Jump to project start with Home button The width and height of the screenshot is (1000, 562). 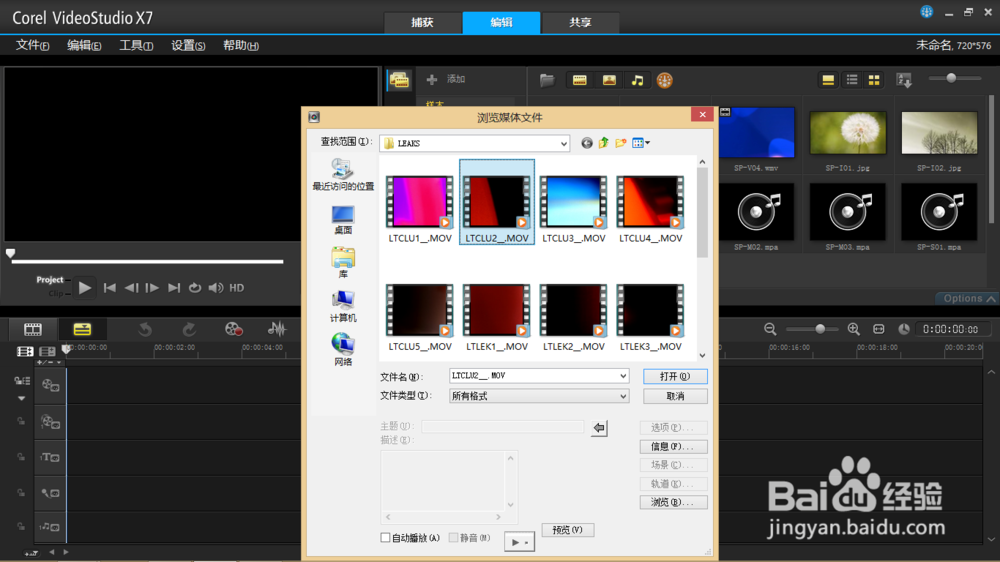tap(110, 288)
